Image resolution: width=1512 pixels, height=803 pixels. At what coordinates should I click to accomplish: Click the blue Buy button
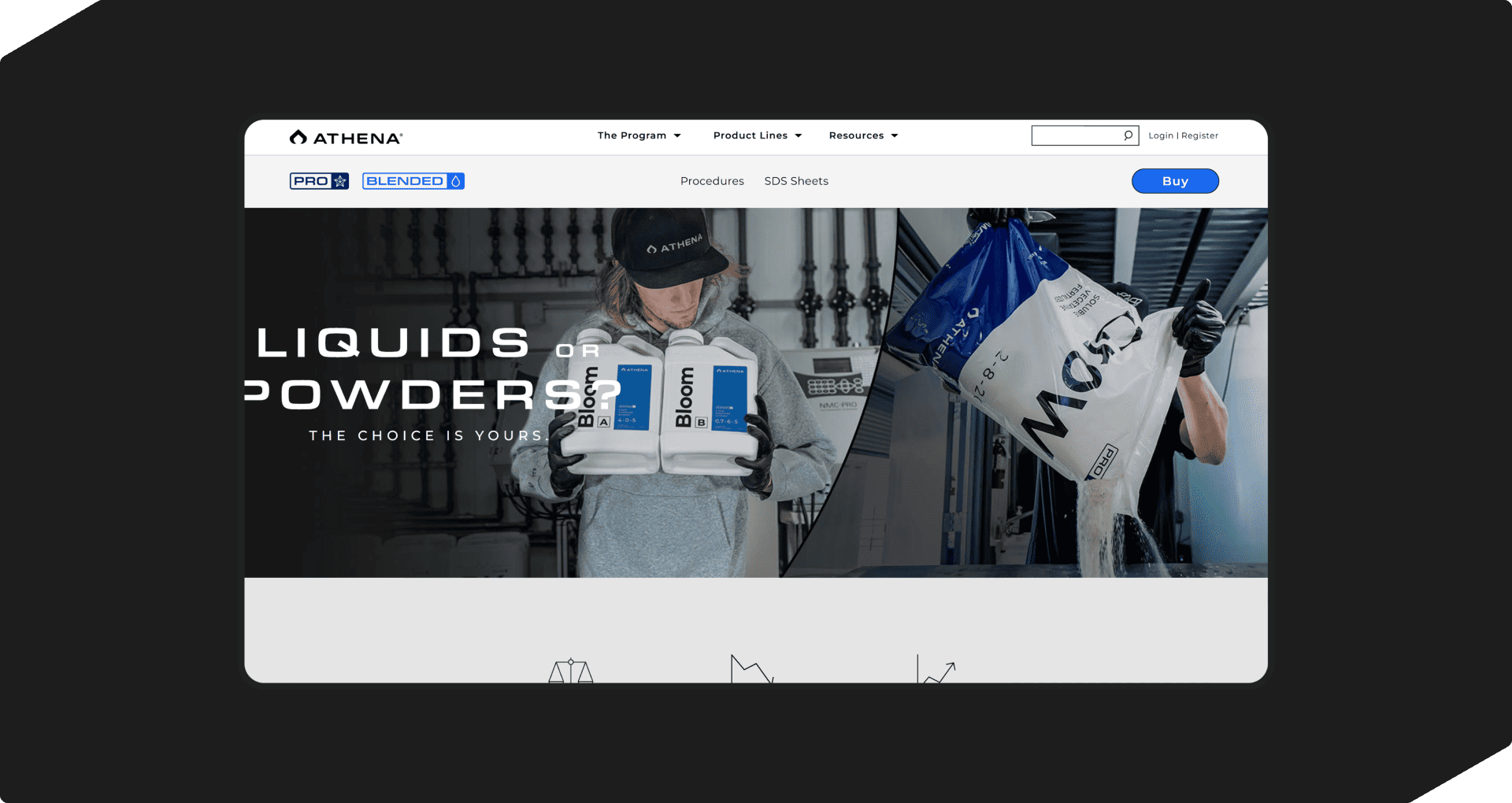point(1175,181)
